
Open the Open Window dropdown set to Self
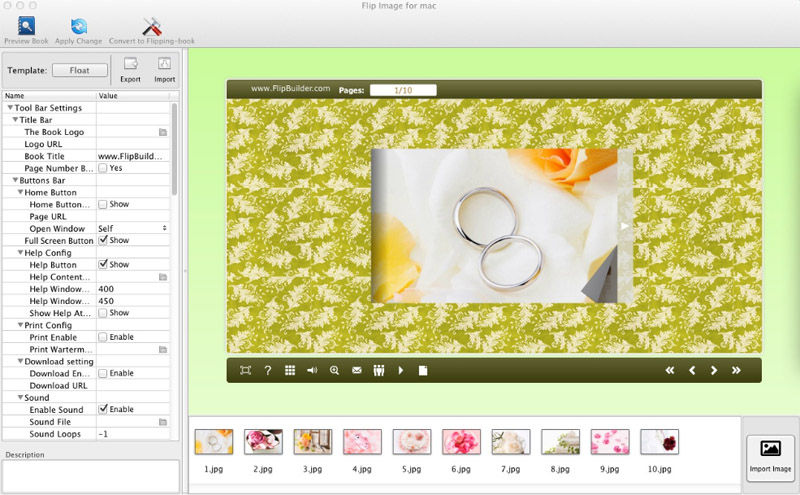(x=132, y=228)
